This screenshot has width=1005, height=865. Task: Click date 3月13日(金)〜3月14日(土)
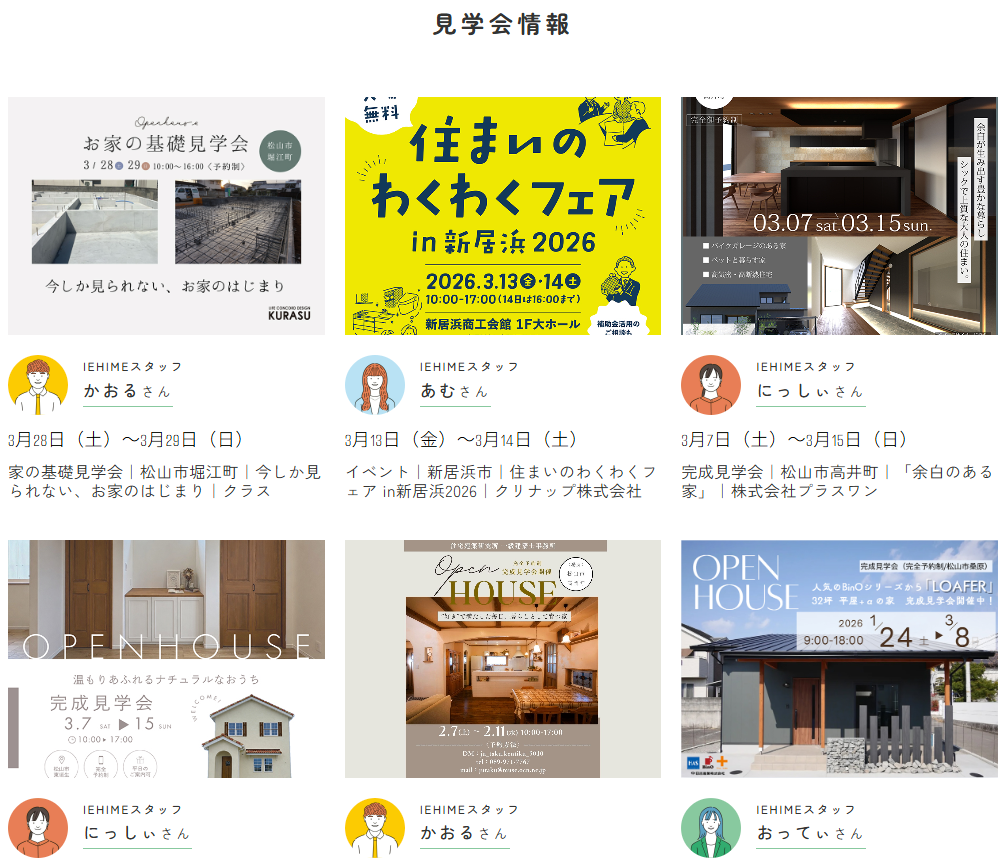(x=461, y=439)
